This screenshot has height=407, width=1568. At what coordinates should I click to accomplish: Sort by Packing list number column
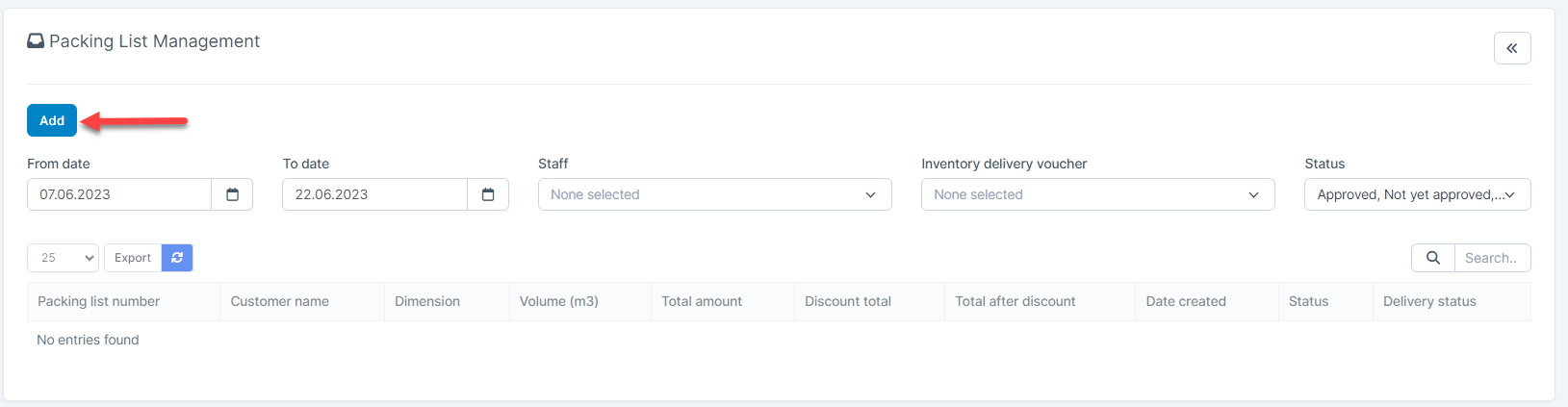point(99,301)
